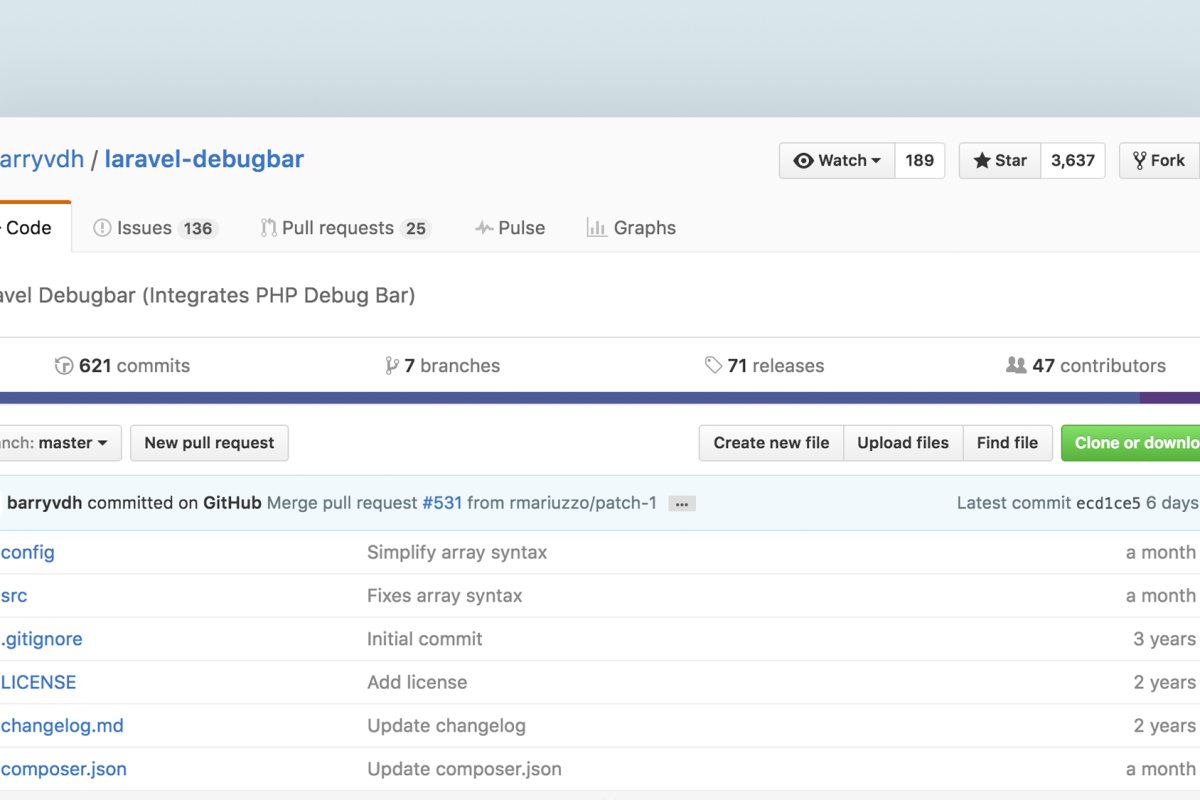View the 189 watchers count
The image size is (1200, 800).
(919, 160)
